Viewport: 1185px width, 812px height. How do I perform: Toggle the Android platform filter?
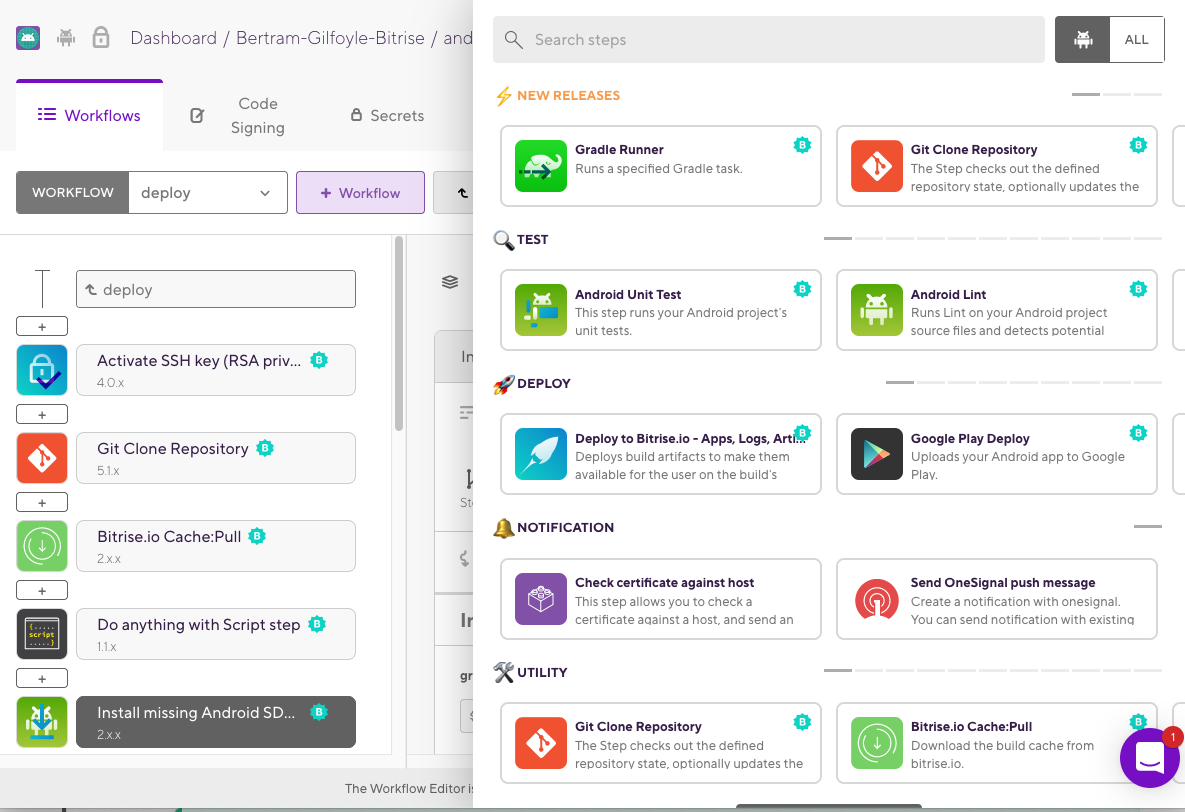1083,39
